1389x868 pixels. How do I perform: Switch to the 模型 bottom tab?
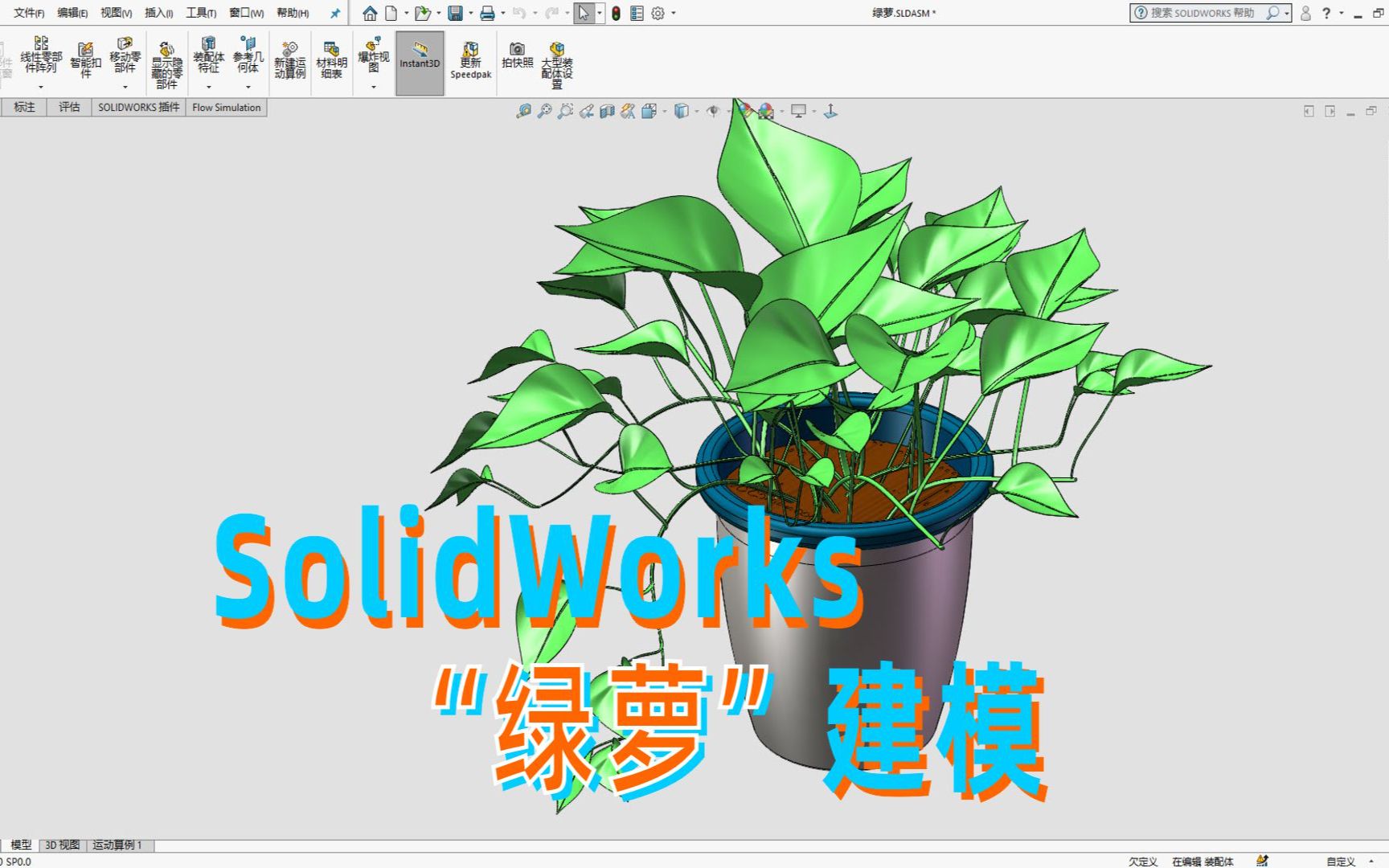click(x=21, y=845)
